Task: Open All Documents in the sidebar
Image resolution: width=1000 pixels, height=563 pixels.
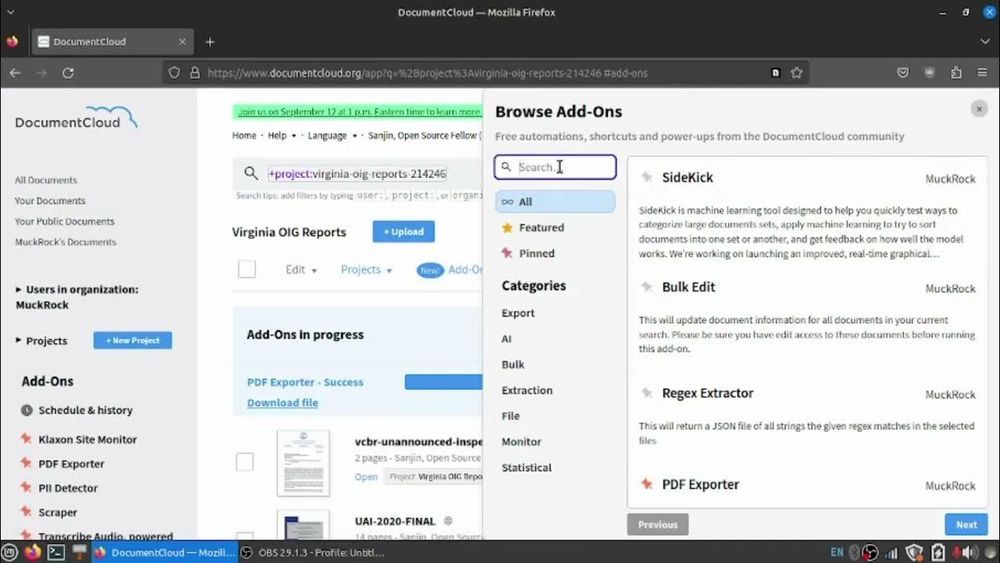Action: coord(46,180)
